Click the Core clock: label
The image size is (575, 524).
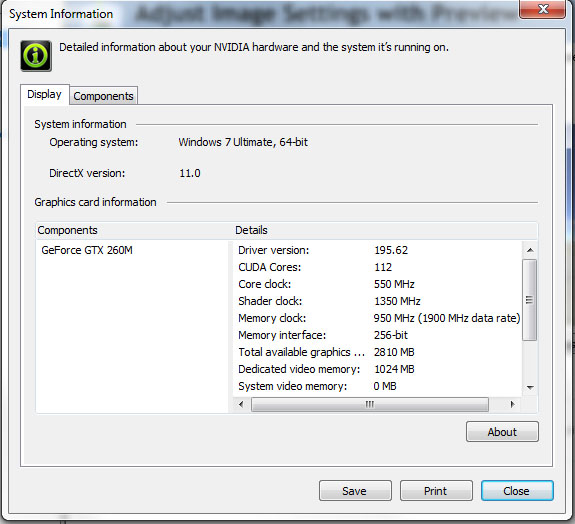click(265, 284)
